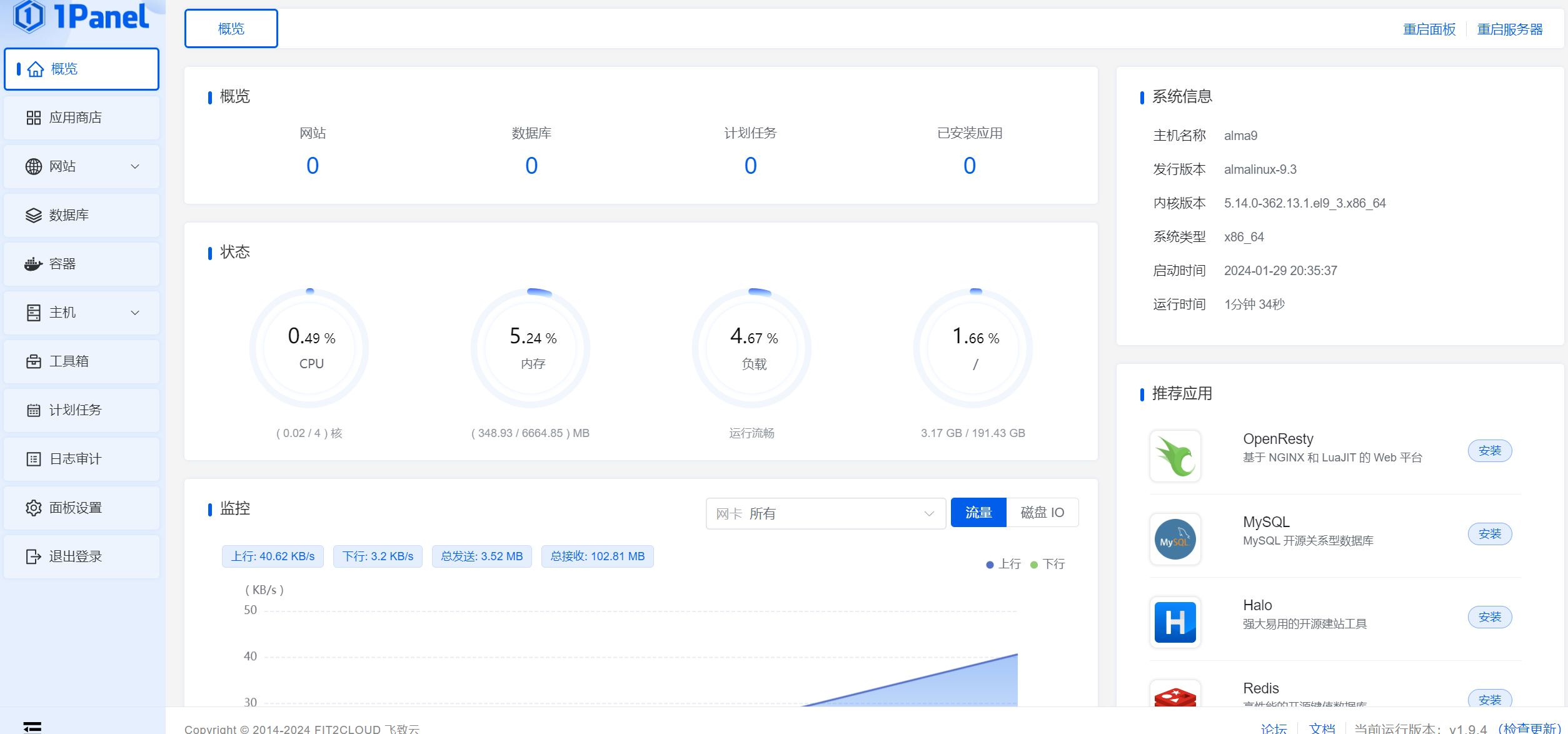
Task: Click the 日志审计 log list icon
Action: (34, 459)
